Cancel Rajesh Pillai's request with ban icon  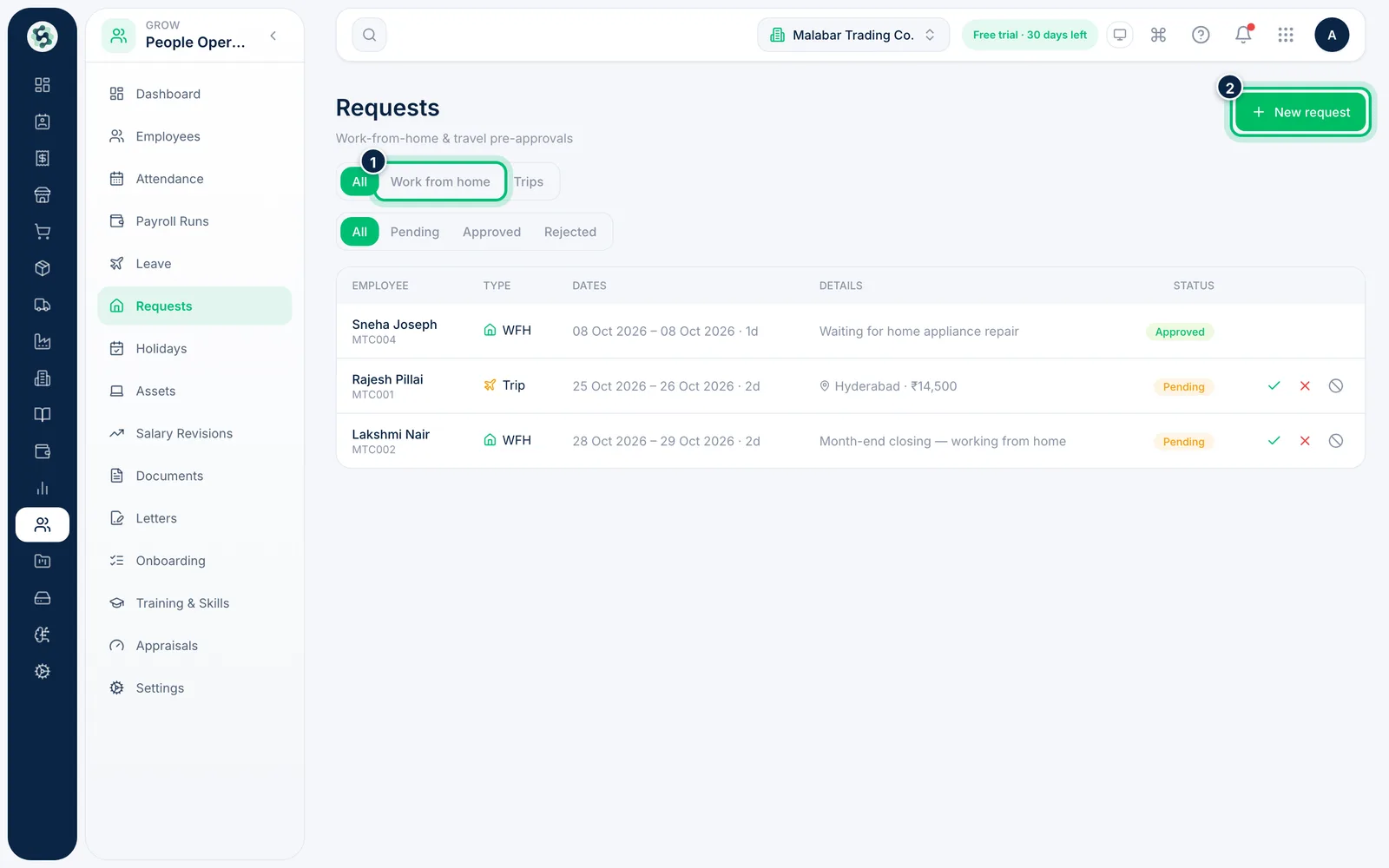pos(1336,386)
